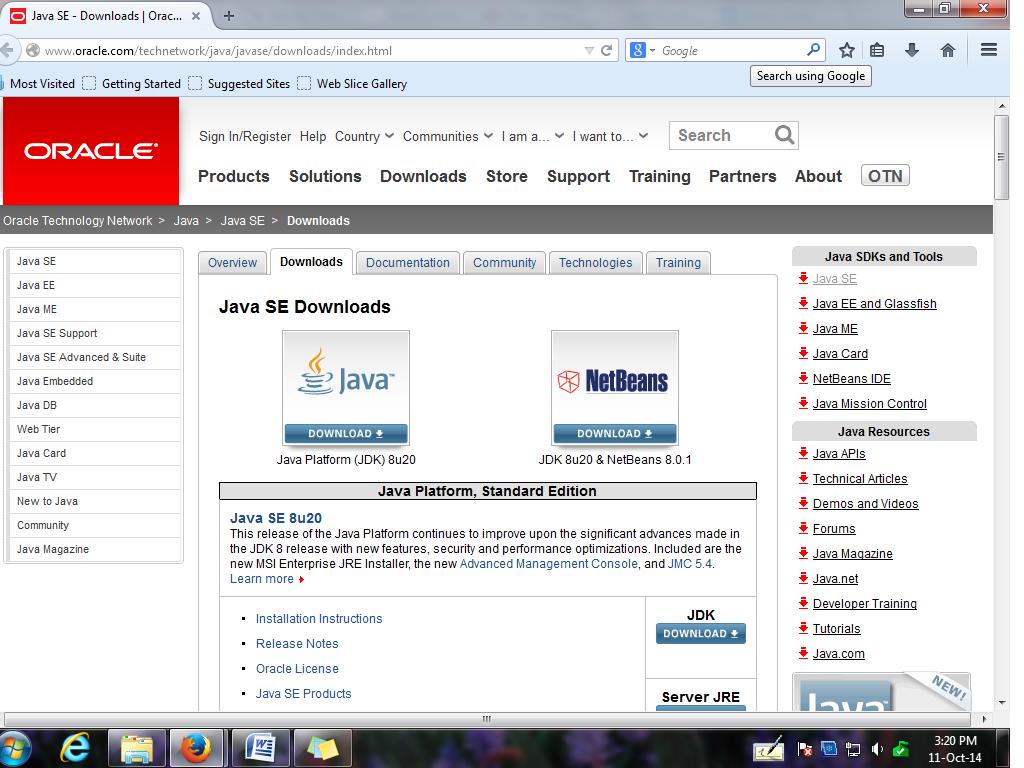Image resolution: width=1024 pixels, height=768 pixels.
Task: Open the Support menu
Action: click(579, 176)
